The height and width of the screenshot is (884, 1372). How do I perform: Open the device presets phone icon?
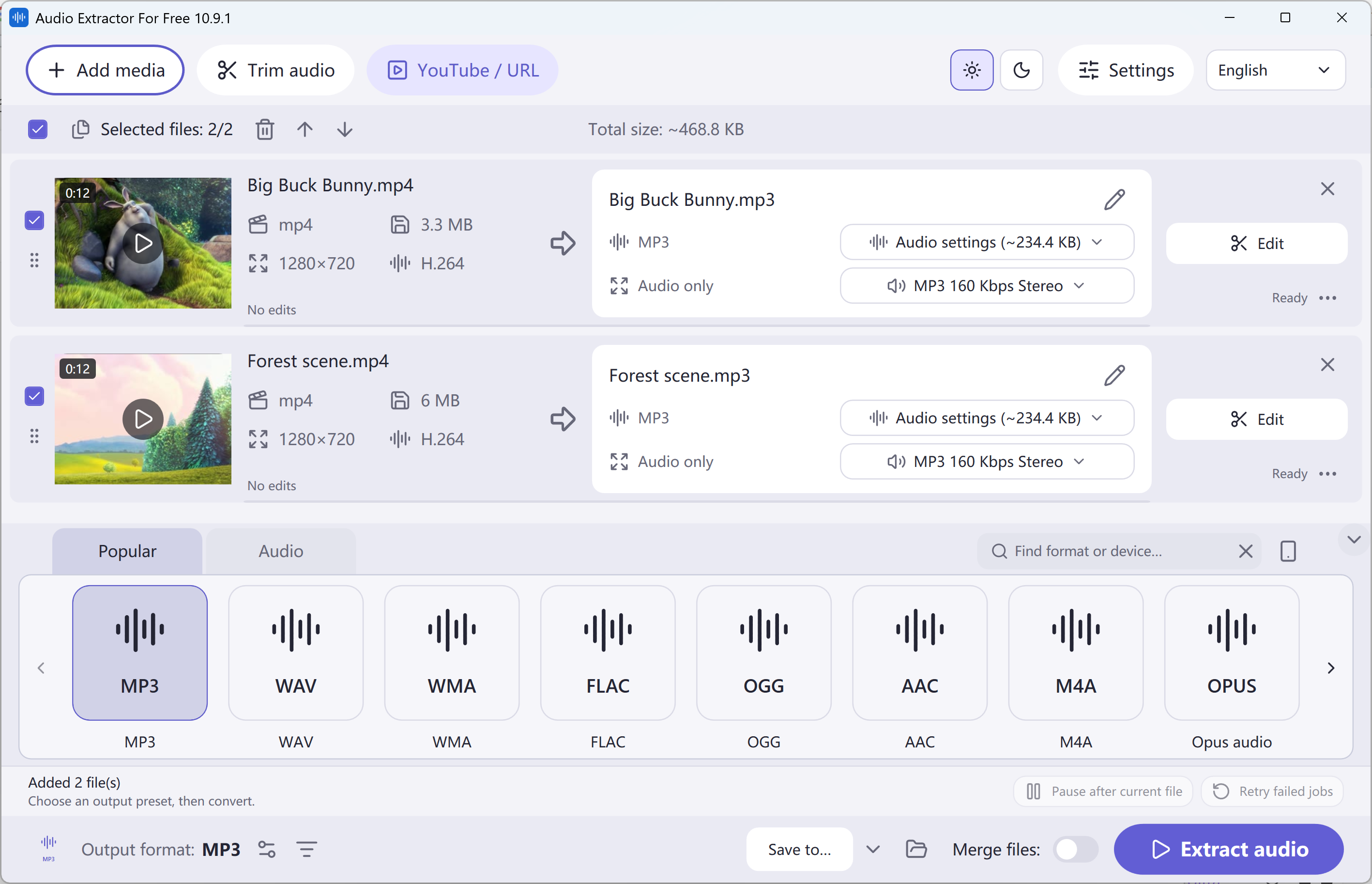pos(1288,551)
